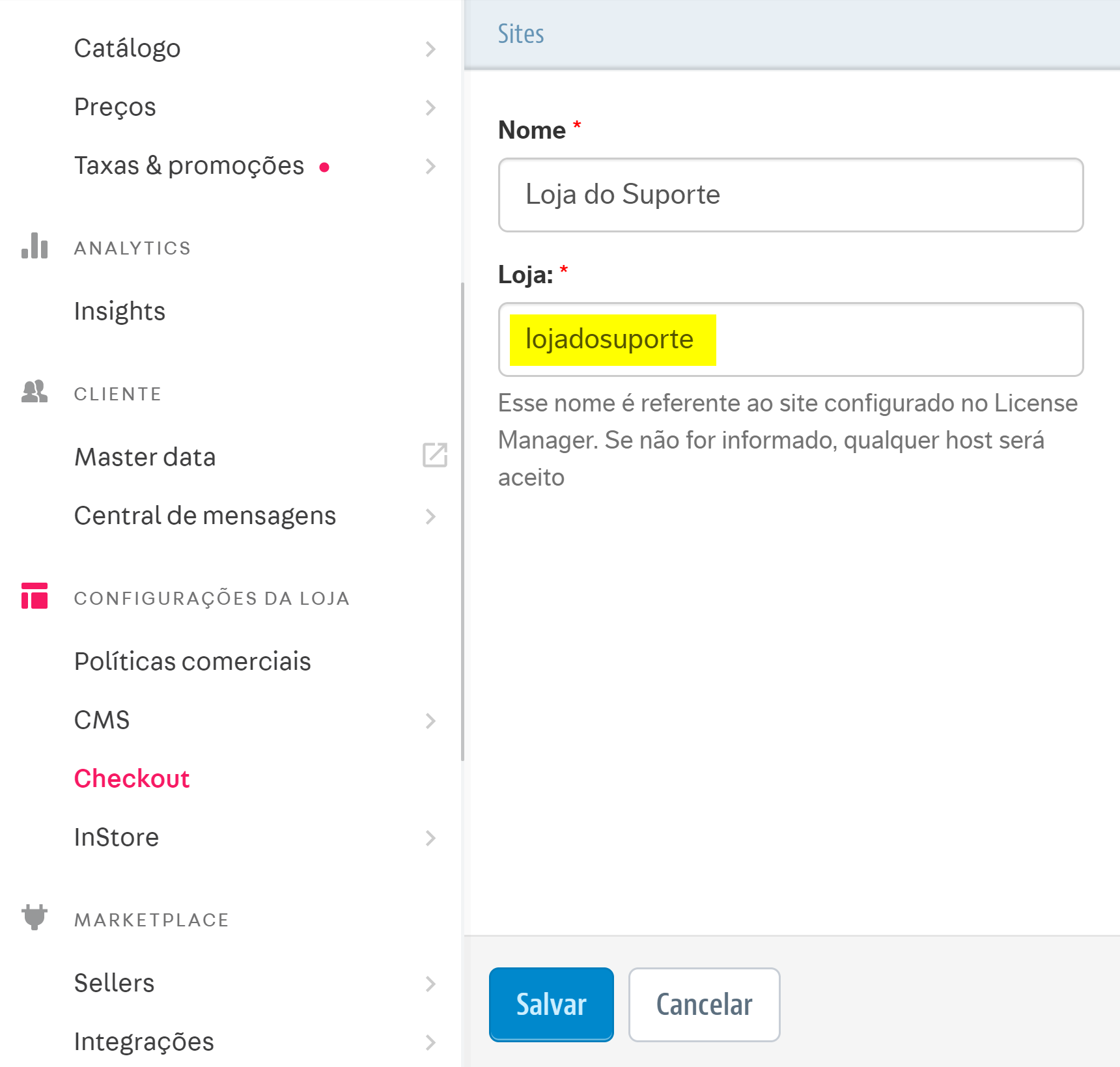Expand the Sellers submenu

[430, 984]
